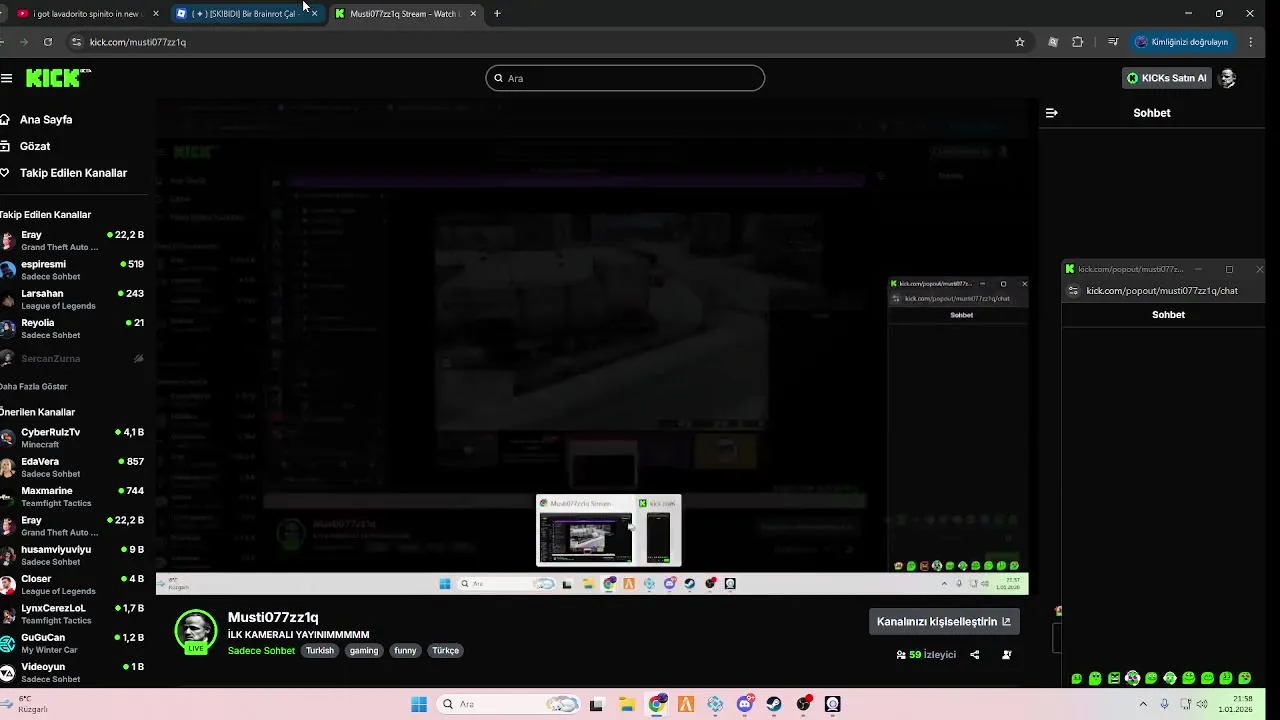Click the search field labeled Ara
Image resolution: width=1280 pixels, height=720 pixels.
point(625,78)
